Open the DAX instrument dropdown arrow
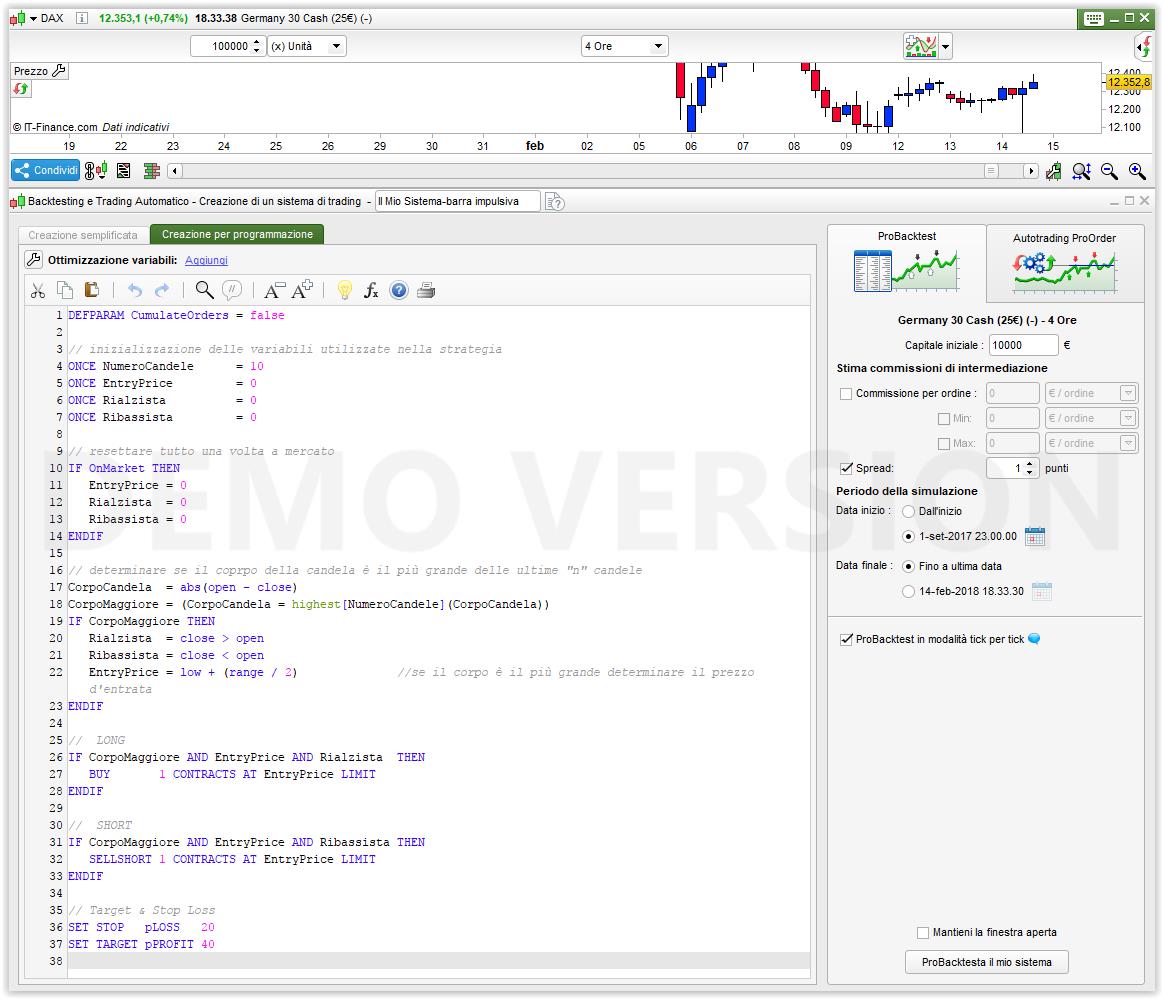 (33, 19)
